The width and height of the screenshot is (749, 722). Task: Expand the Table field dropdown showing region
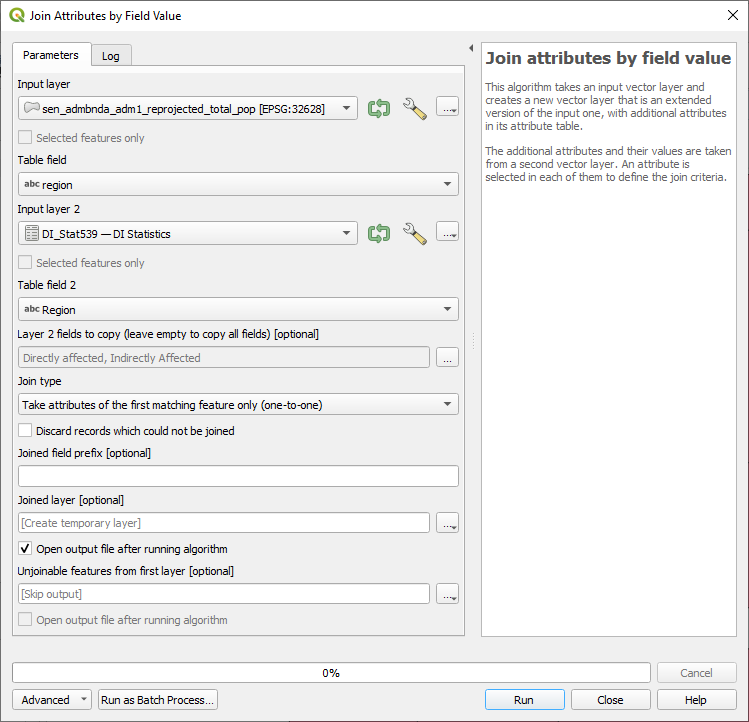[x=238, y=184]
